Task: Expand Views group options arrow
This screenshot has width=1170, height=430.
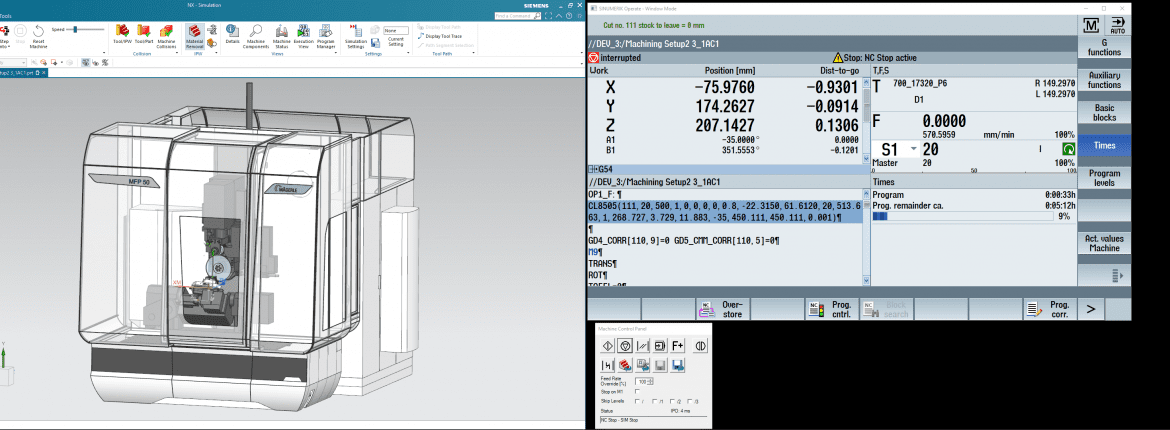Action: 335,54
